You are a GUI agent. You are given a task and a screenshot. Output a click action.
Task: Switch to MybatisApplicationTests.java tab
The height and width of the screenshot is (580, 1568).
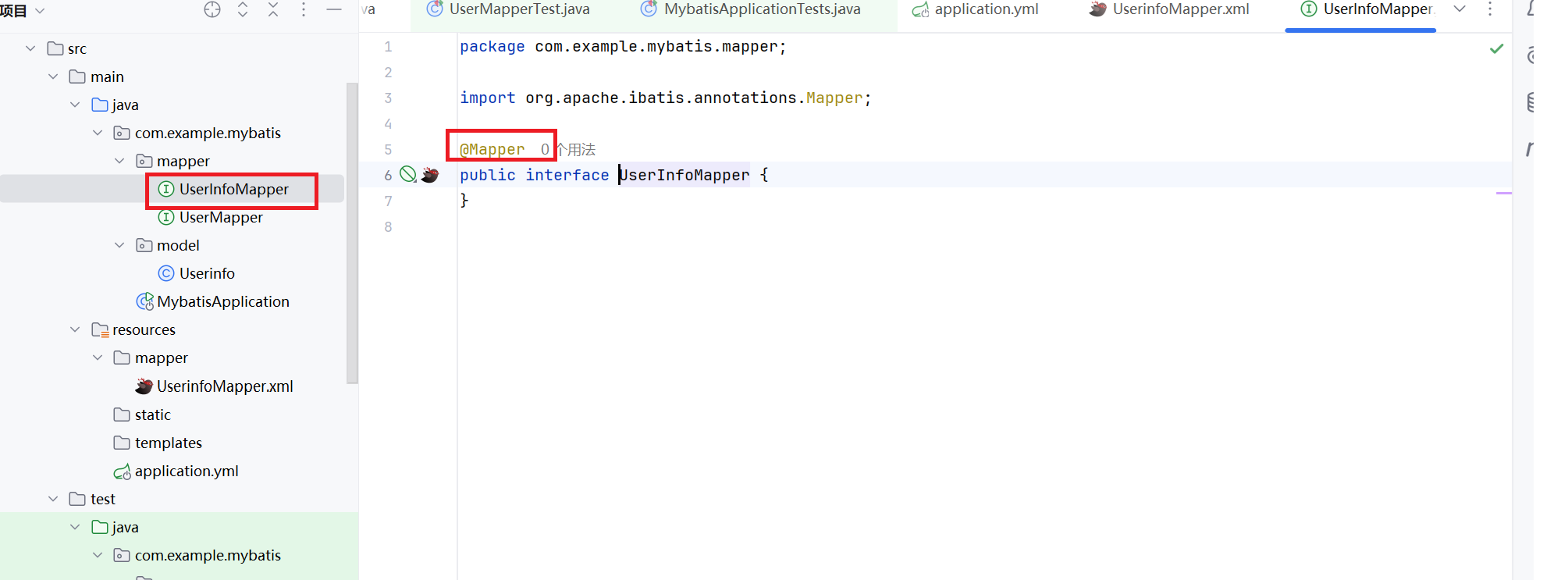[x=750, y=9]
